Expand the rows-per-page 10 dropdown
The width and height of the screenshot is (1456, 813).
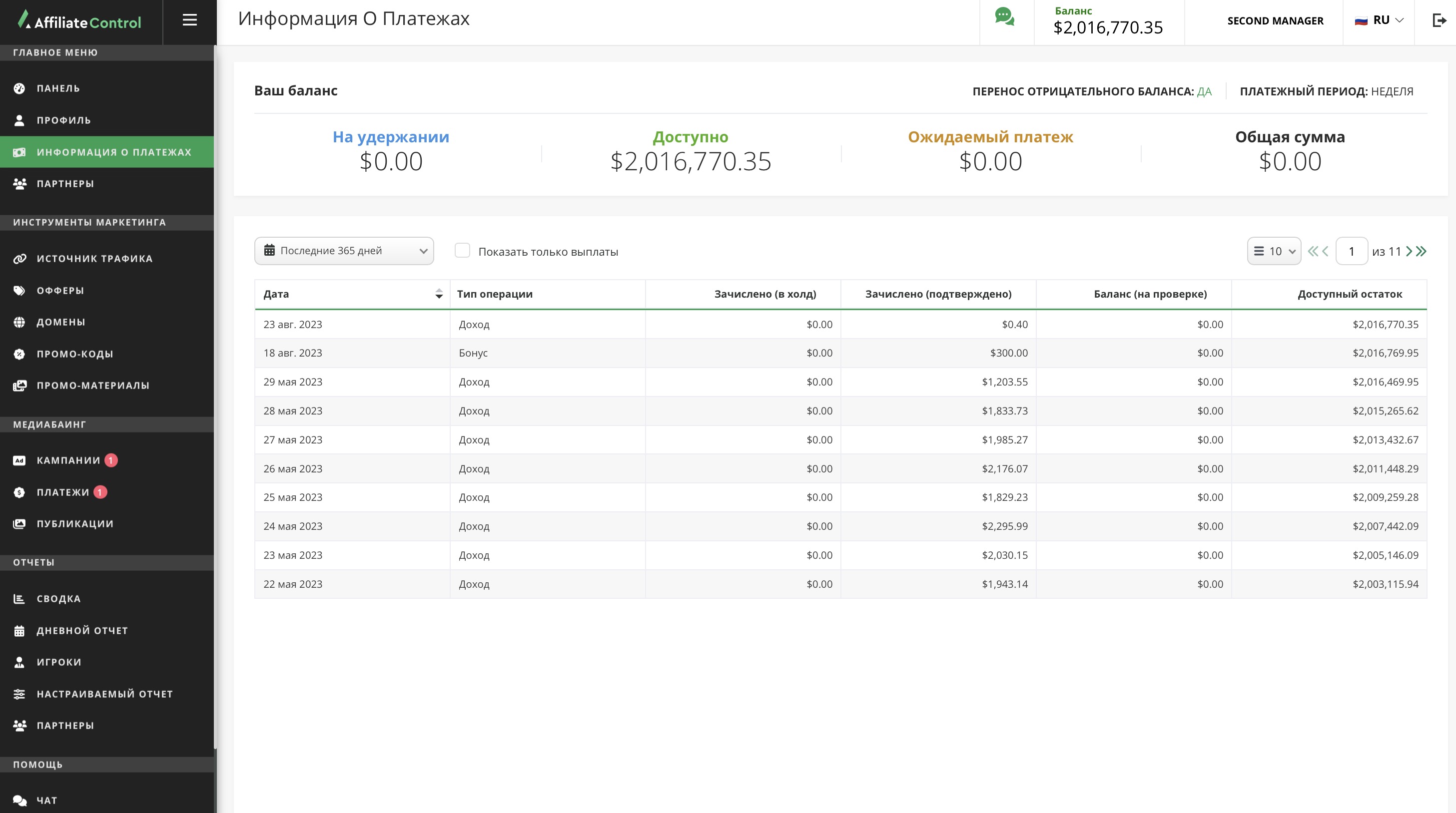tap(1274, 251)
